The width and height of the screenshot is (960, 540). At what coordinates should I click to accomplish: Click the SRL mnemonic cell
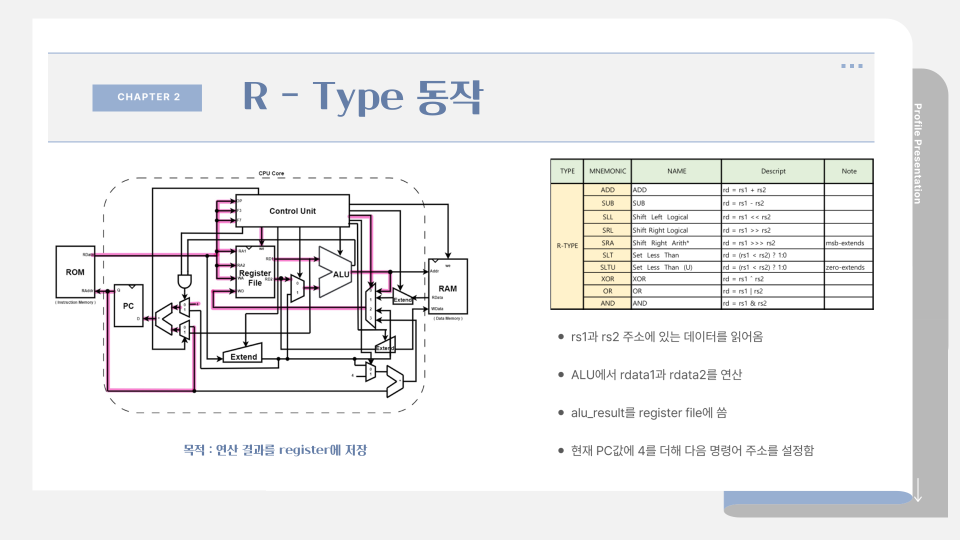pyautogui.click(x=607, y=230)
